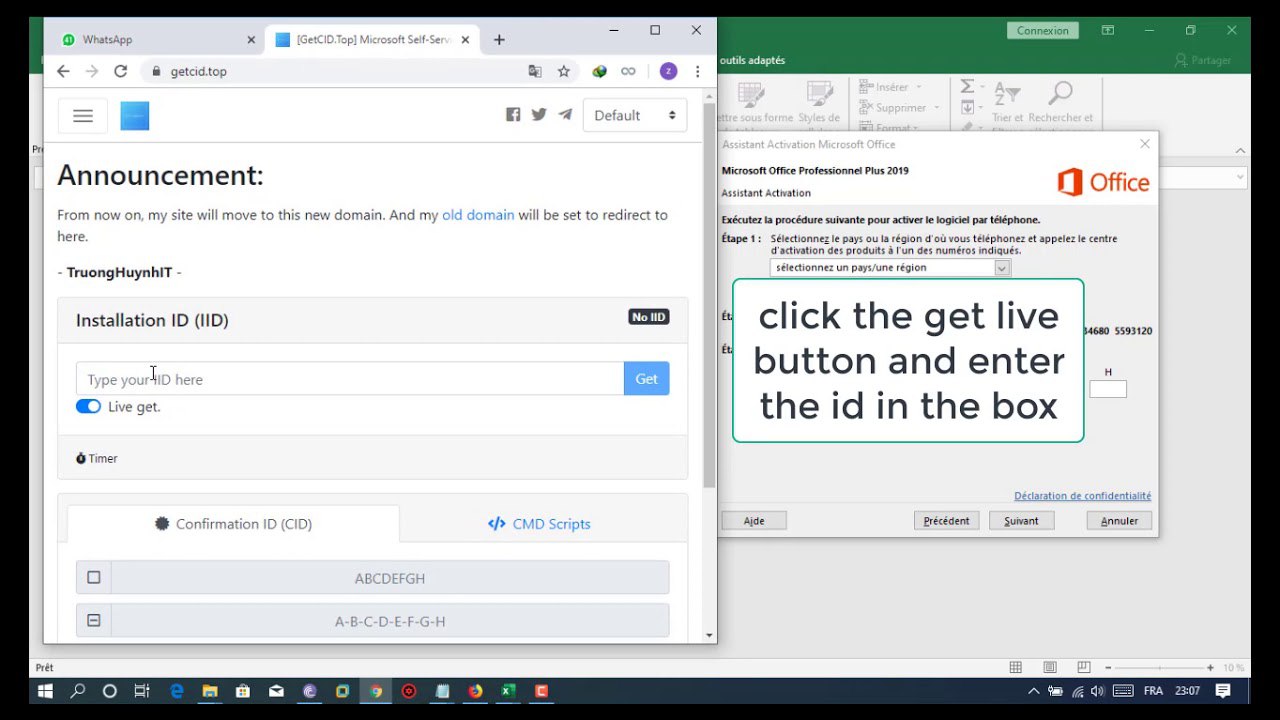Click Trier et filtrer icon in Excel
Viewport: 1280px width, 720px height.
point(1007,93)
